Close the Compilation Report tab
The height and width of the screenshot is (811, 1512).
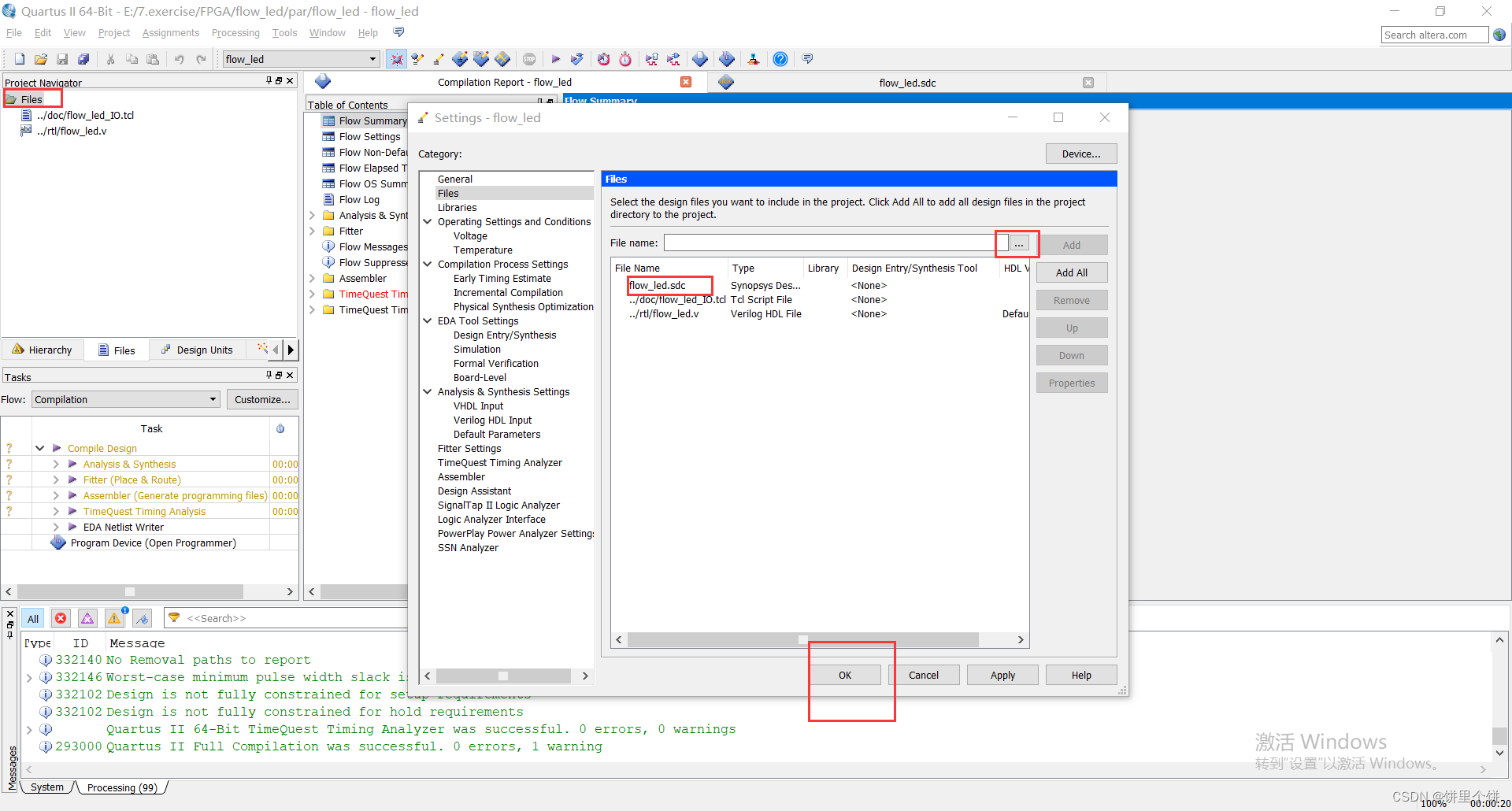(686, 82)
